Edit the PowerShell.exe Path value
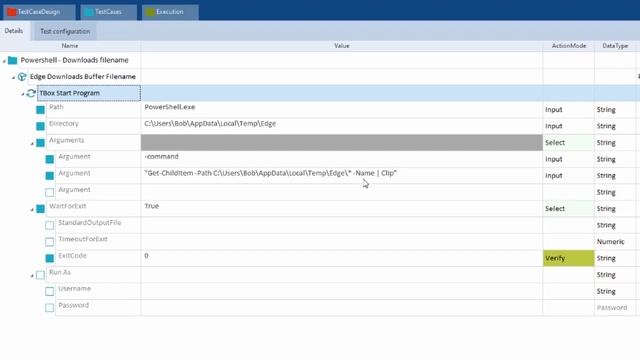This screenshot has width=640, height=360. pos(342,109)
